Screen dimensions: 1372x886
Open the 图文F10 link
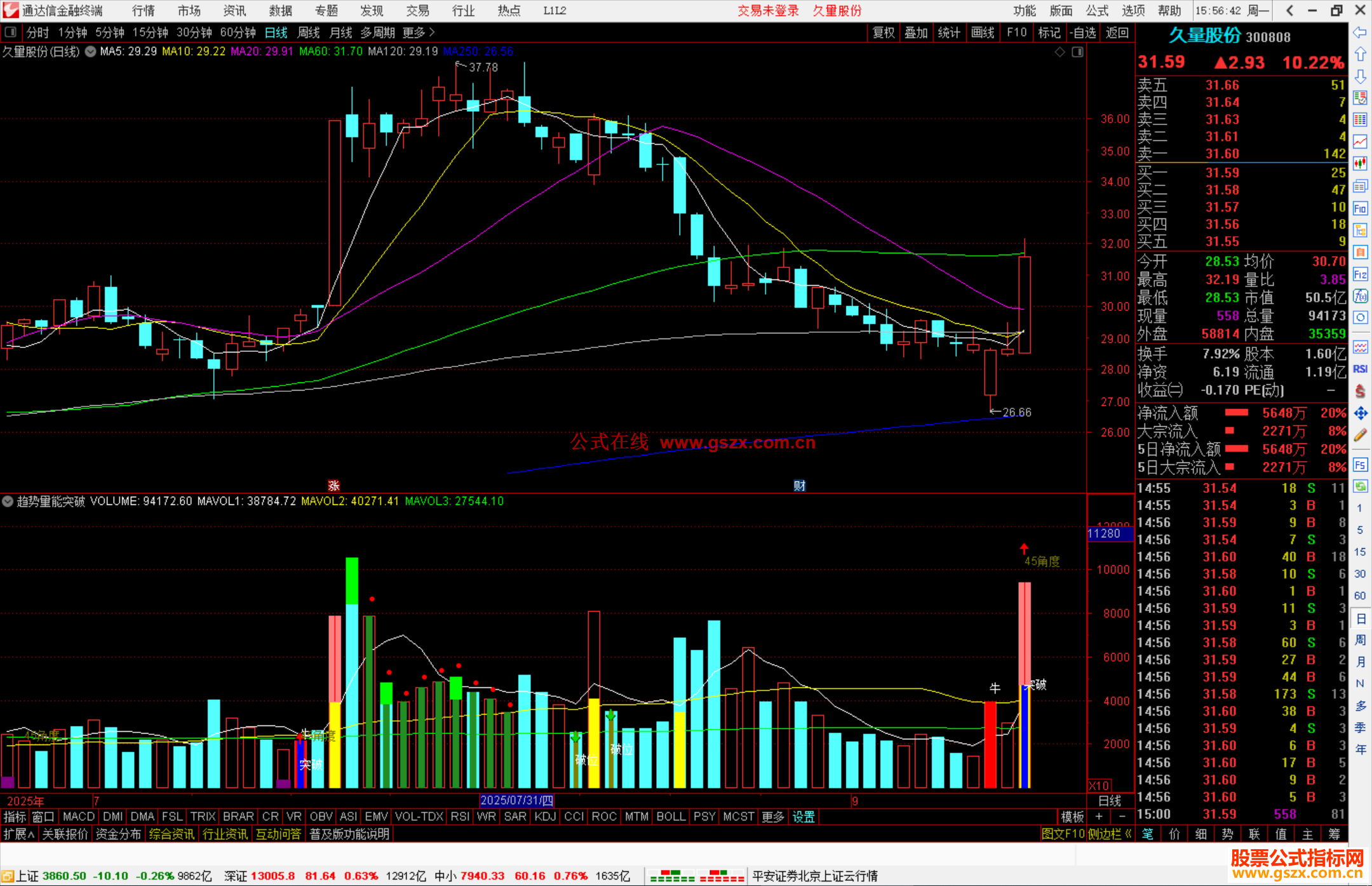click(x=1063, y=834)
